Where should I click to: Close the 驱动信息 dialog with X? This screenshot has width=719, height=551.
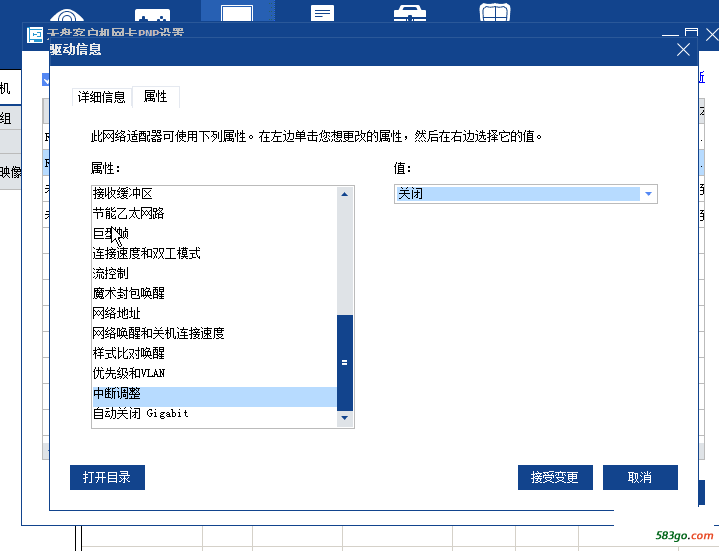point(684,49)
